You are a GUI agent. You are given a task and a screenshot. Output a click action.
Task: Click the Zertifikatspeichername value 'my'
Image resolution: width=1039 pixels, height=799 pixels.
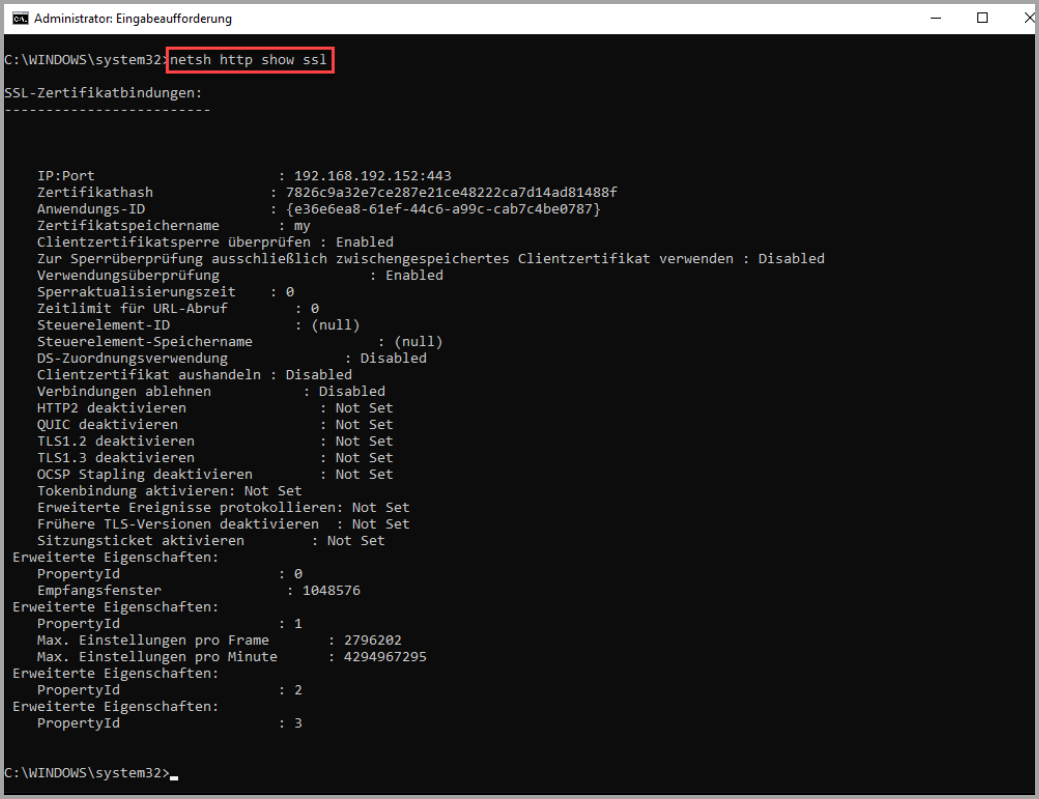302,225
